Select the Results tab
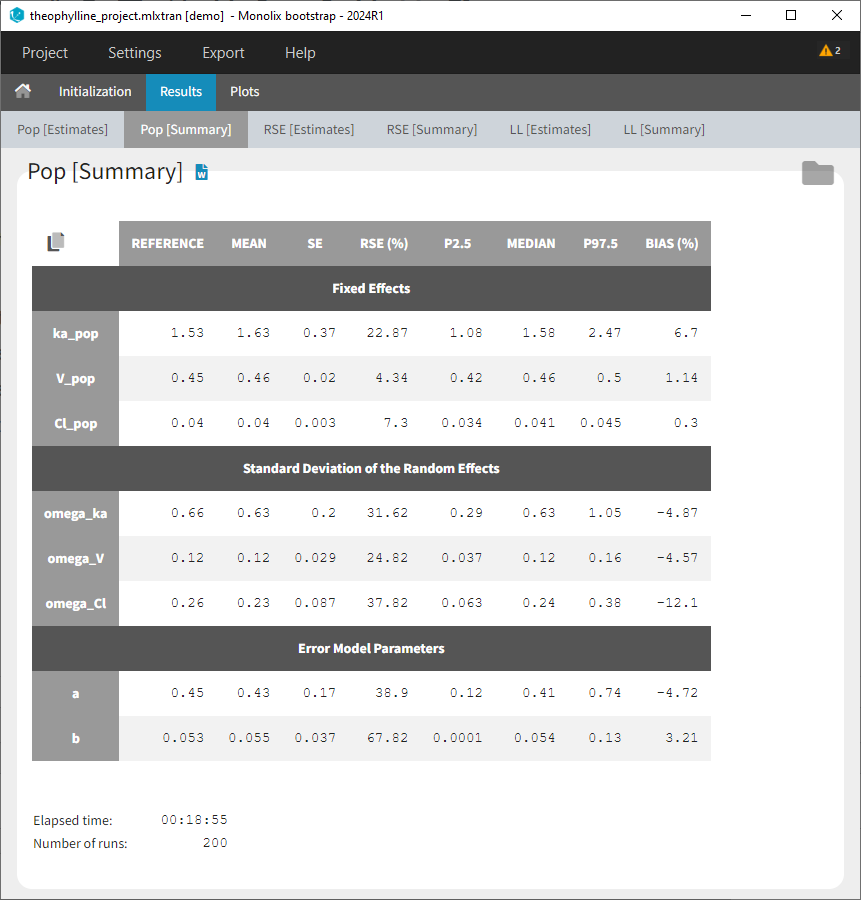 point(181,92)
